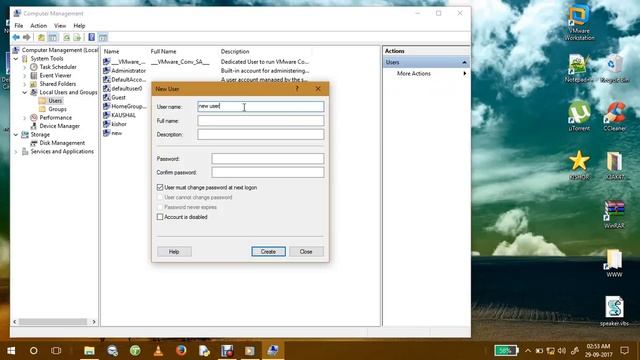Click the blue Help toolbar icon
The width and height of the screenshot is (640, 360).
tap(91, 38)
